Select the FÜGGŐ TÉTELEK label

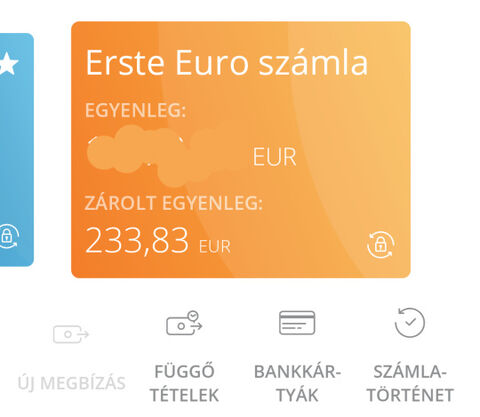[x=184, y=383]
